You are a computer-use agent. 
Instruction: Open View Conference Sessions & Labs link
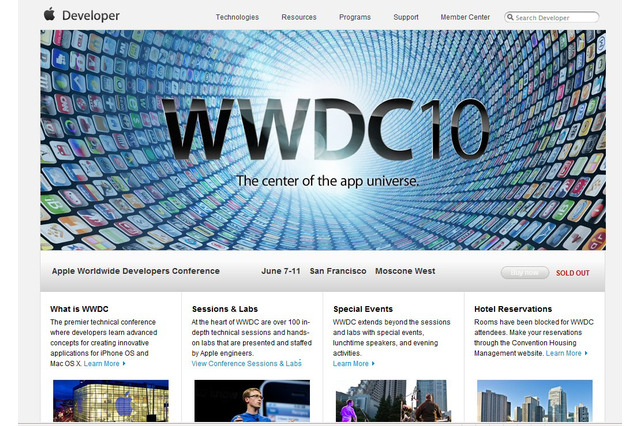(x=247, y=364)
